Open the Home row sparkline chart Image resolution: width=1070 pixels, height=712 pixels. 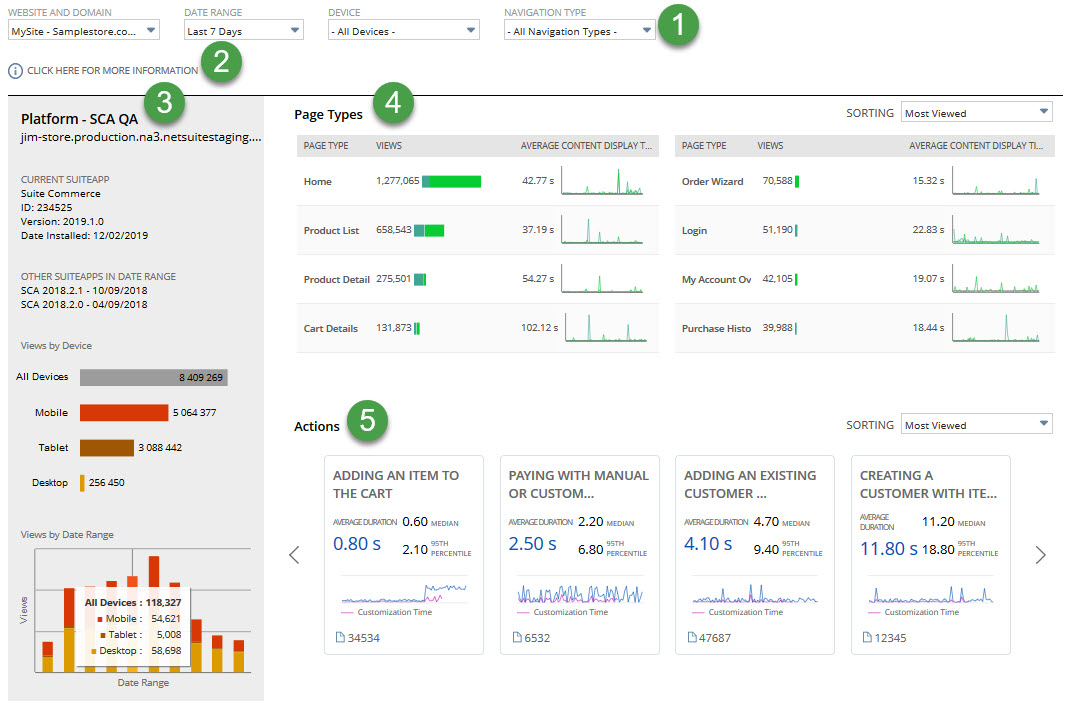pyautogui.click(x=602, y=181)
